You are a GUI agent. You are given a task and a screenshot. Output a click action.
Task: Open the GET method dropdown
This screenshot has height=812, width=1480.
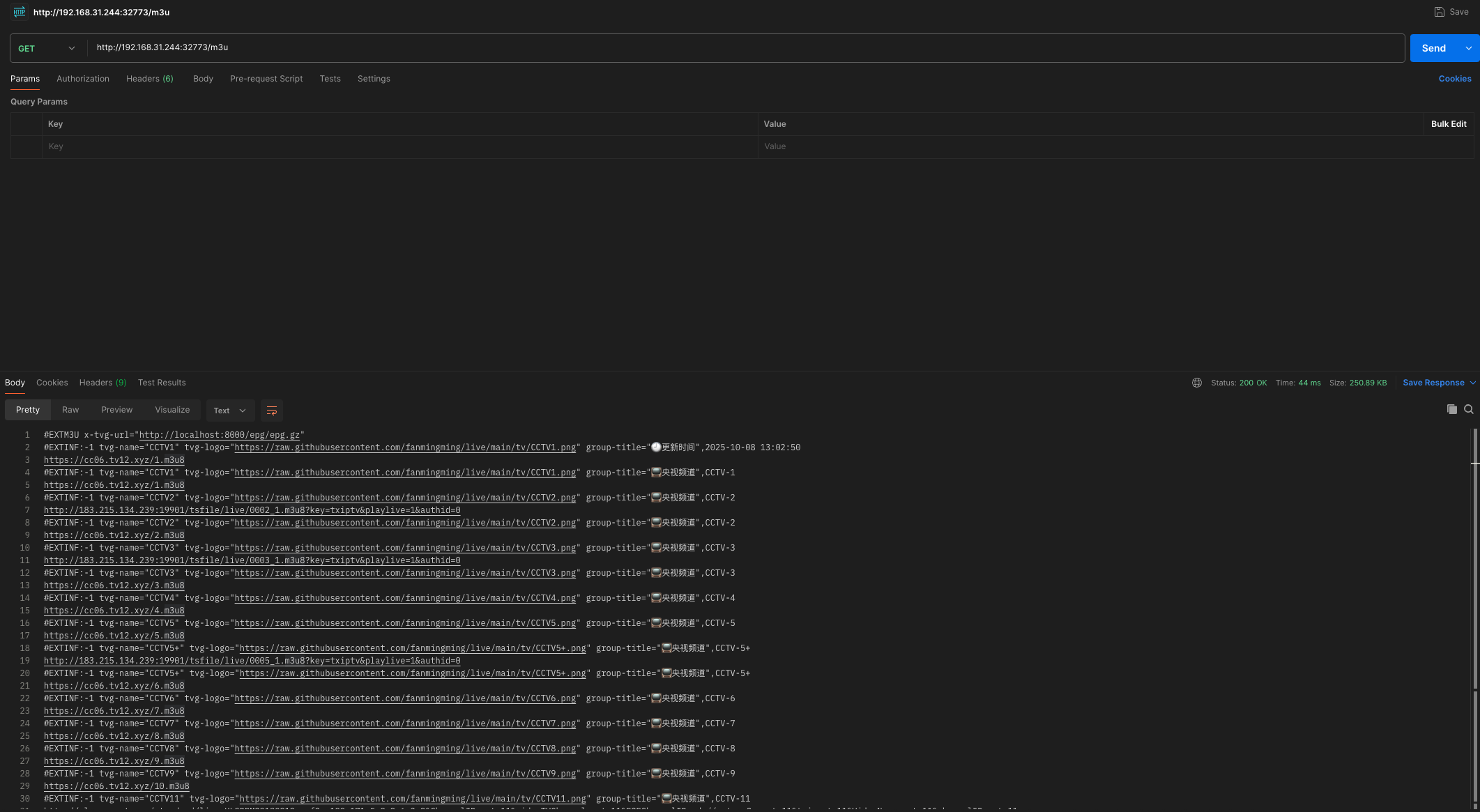tap(47, 48)
